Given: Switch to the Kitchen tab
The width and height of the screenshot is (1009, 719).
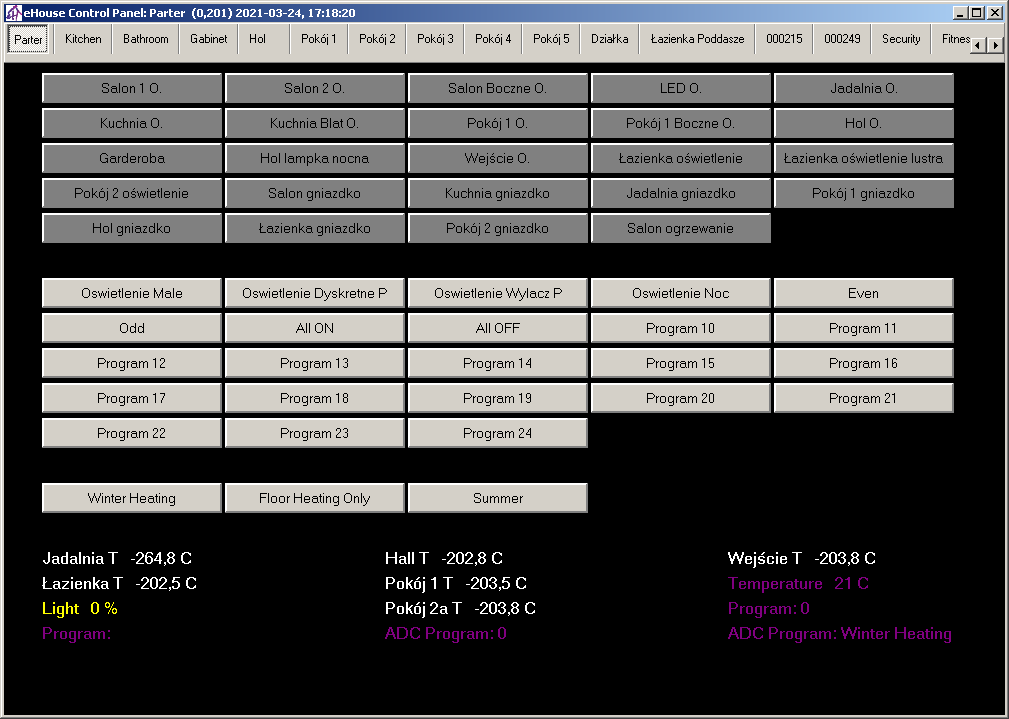Looking at the screenshot, I should click(83, 39).
